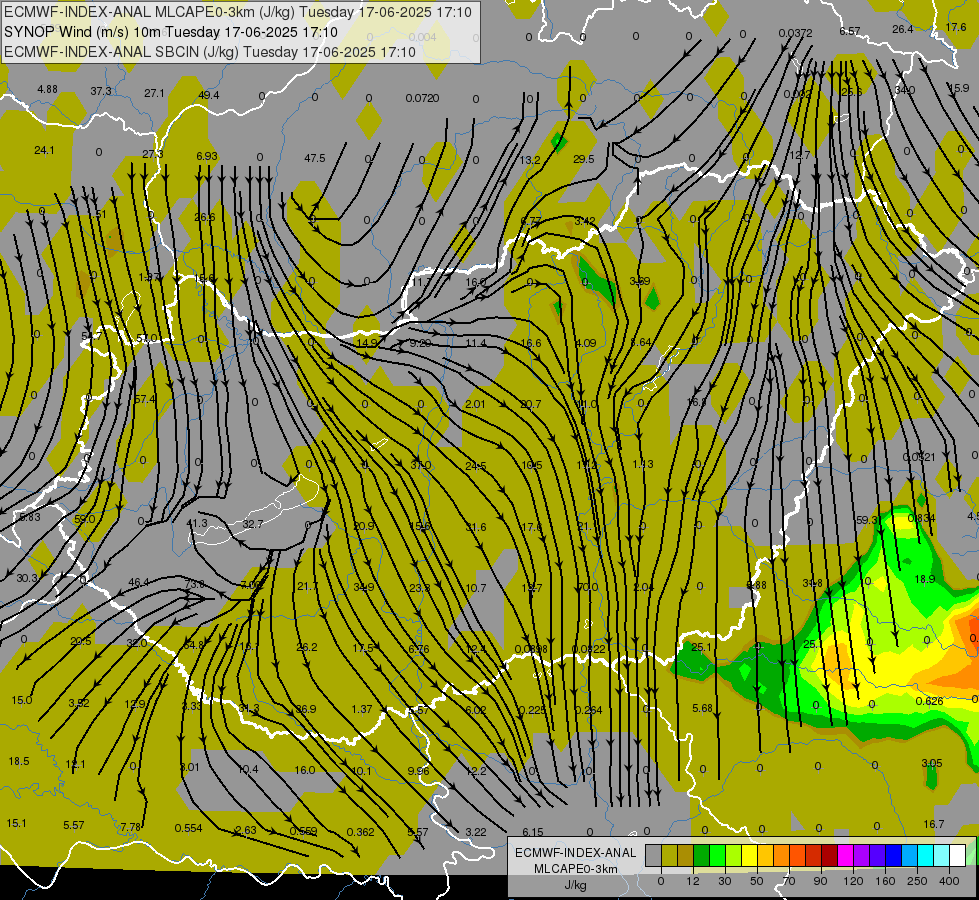
Task: Select the 250 tick label on legend
Action: pyautogui.click(x=917, y=881)
